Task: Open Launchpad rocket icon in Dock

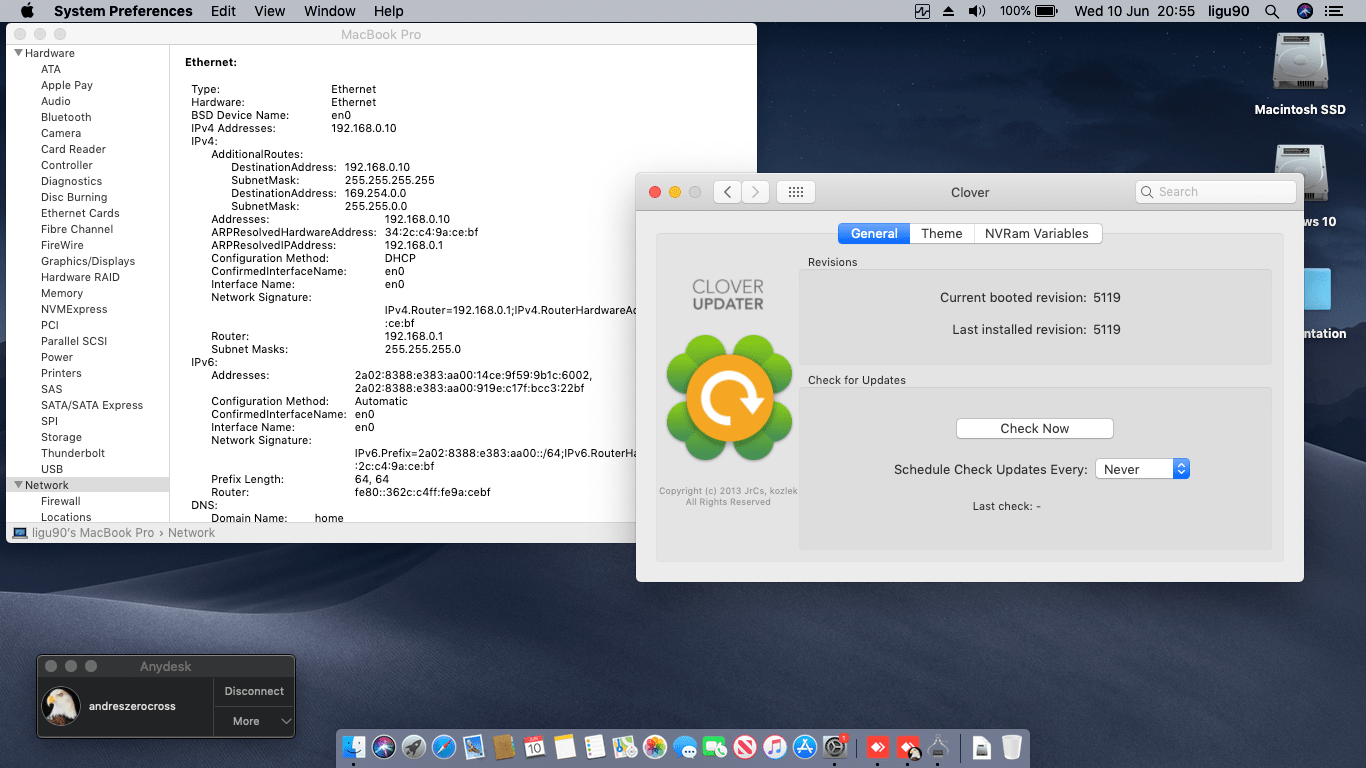Action: click(x=414, y=747)
